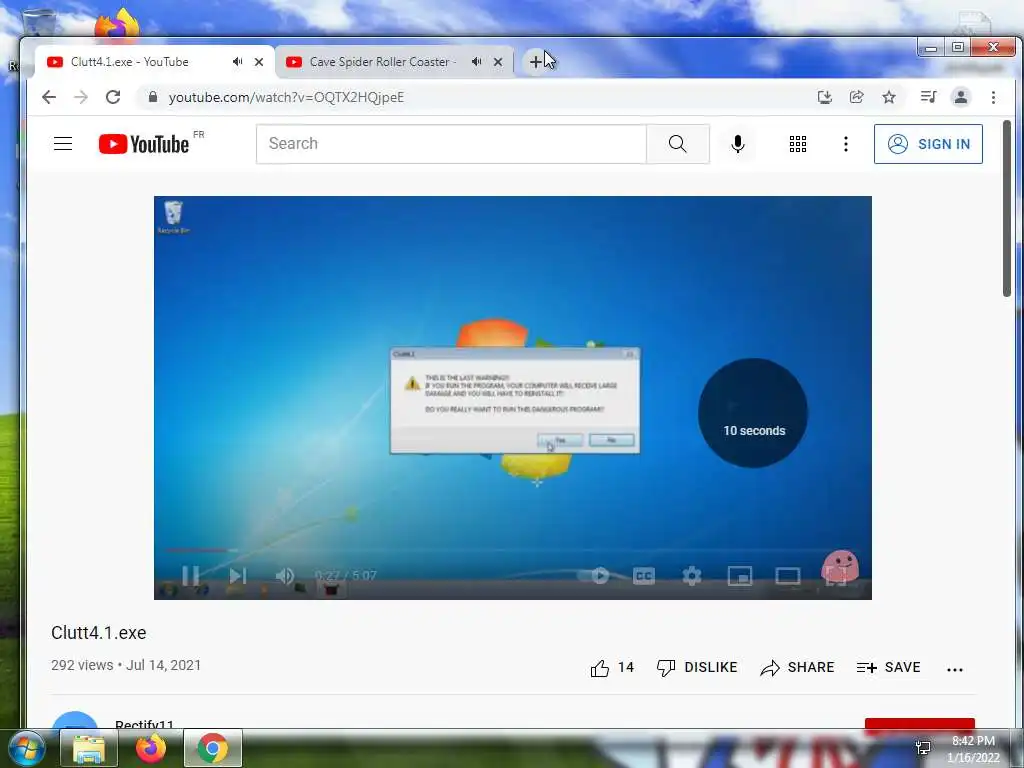The image size is (1024, 768).
Task: Open YouTube settings three-dot menu
Action: tap(846, 144)
